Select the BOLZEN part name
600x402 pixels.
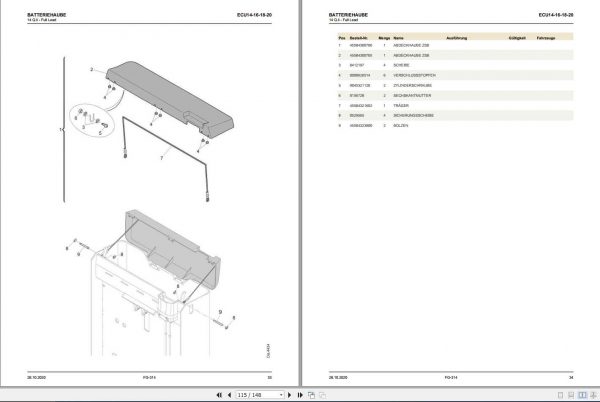coord(400,125)
